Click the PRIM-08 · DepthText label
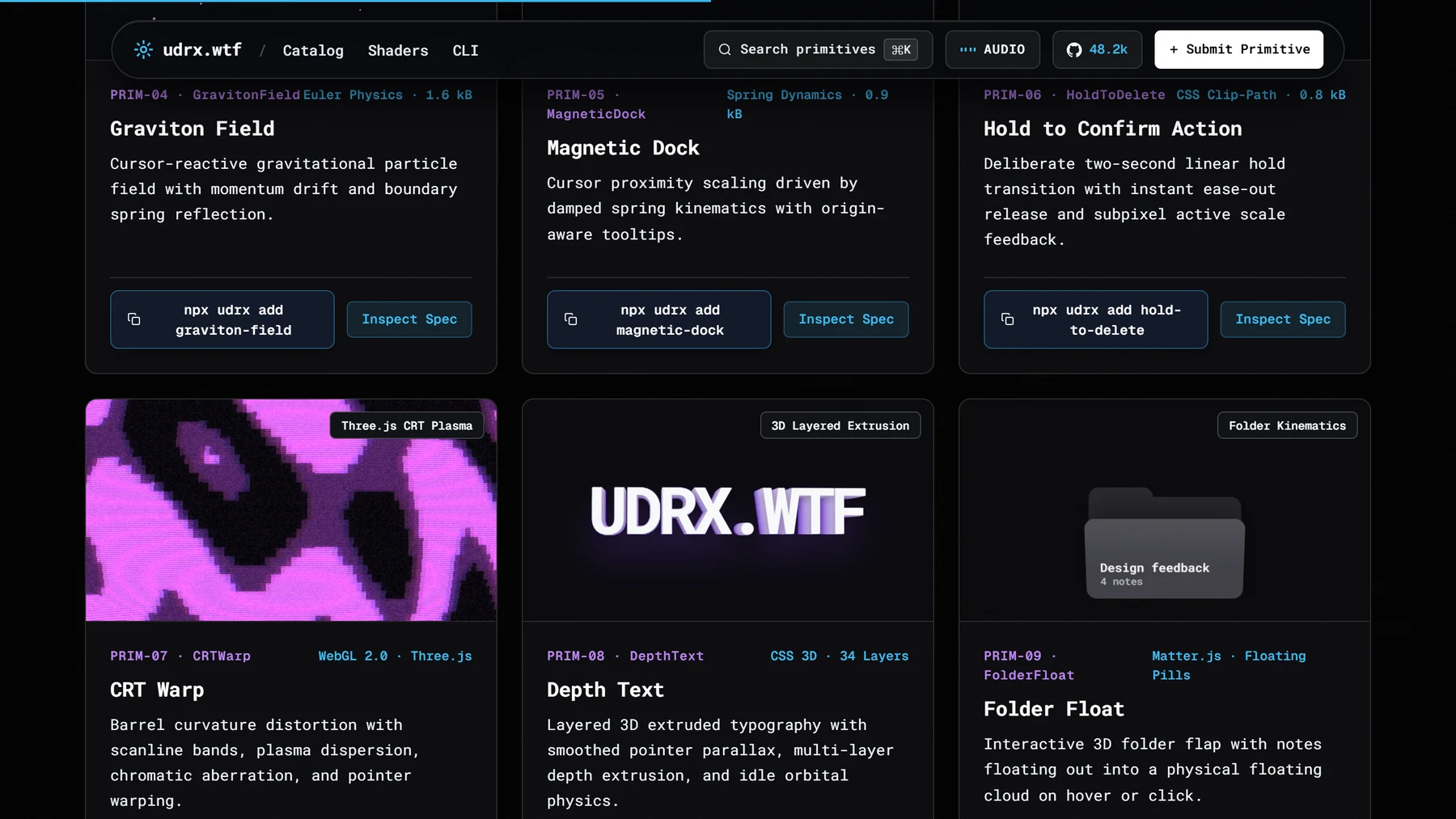This screenshot has height=819, width=1456. (x=625, y=656)
